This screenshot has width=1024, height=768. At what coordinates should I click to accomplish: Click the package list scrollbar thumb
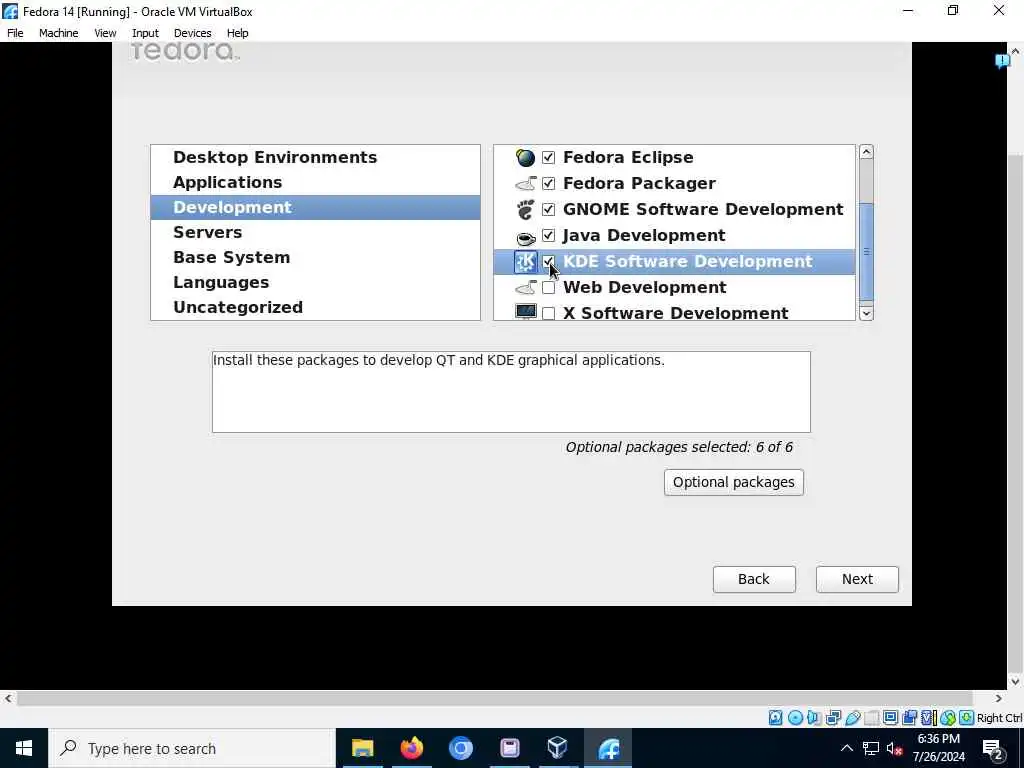click(x=866, y=252)
